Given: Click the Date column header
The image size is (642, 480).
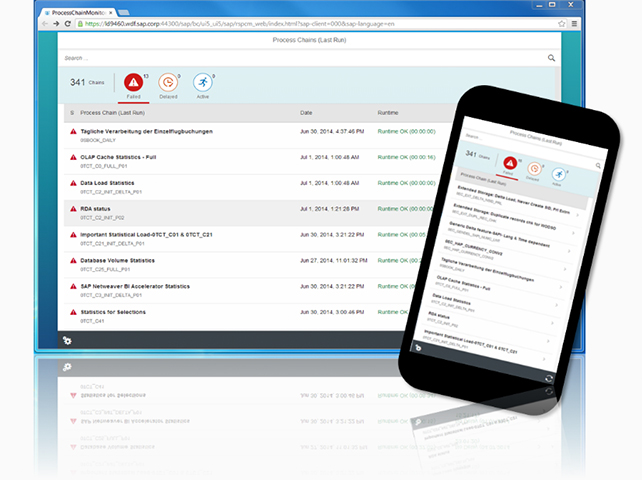Looking at the screenshot, I should (306, 113).
